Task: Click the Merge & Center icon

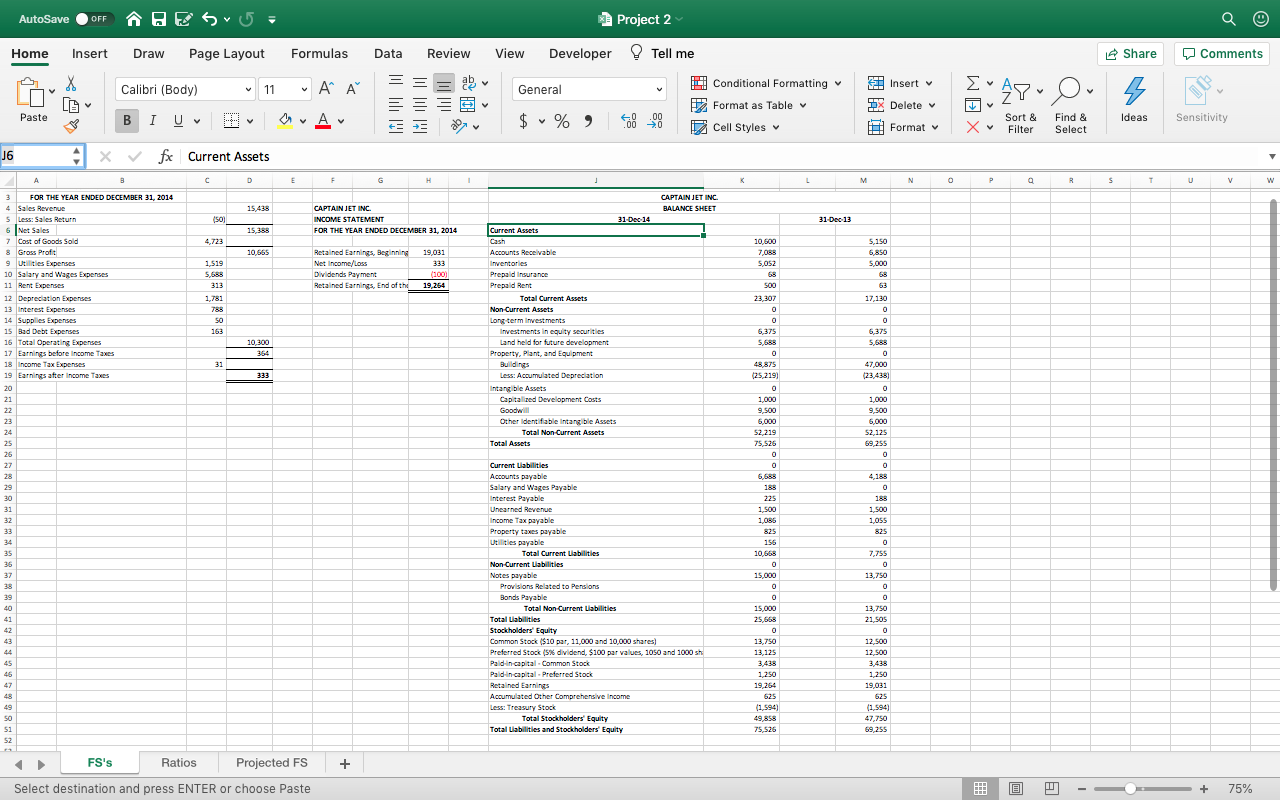Action: pyautogui.click(x=467, y=104)
